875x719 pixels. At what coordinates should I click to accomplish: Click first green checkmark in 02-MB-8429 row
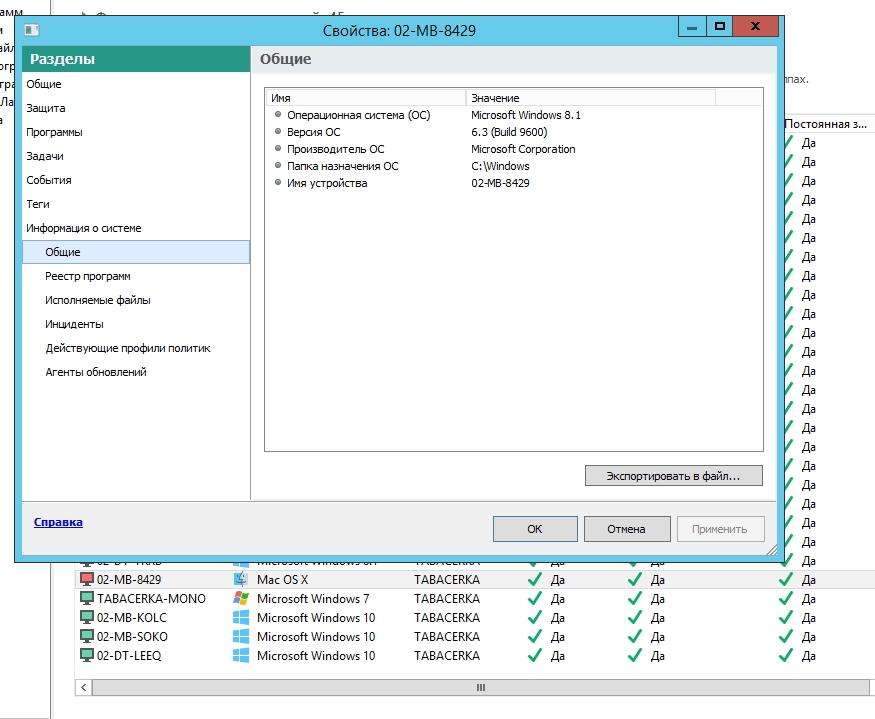pyautogui.click(x=535, y=579)
